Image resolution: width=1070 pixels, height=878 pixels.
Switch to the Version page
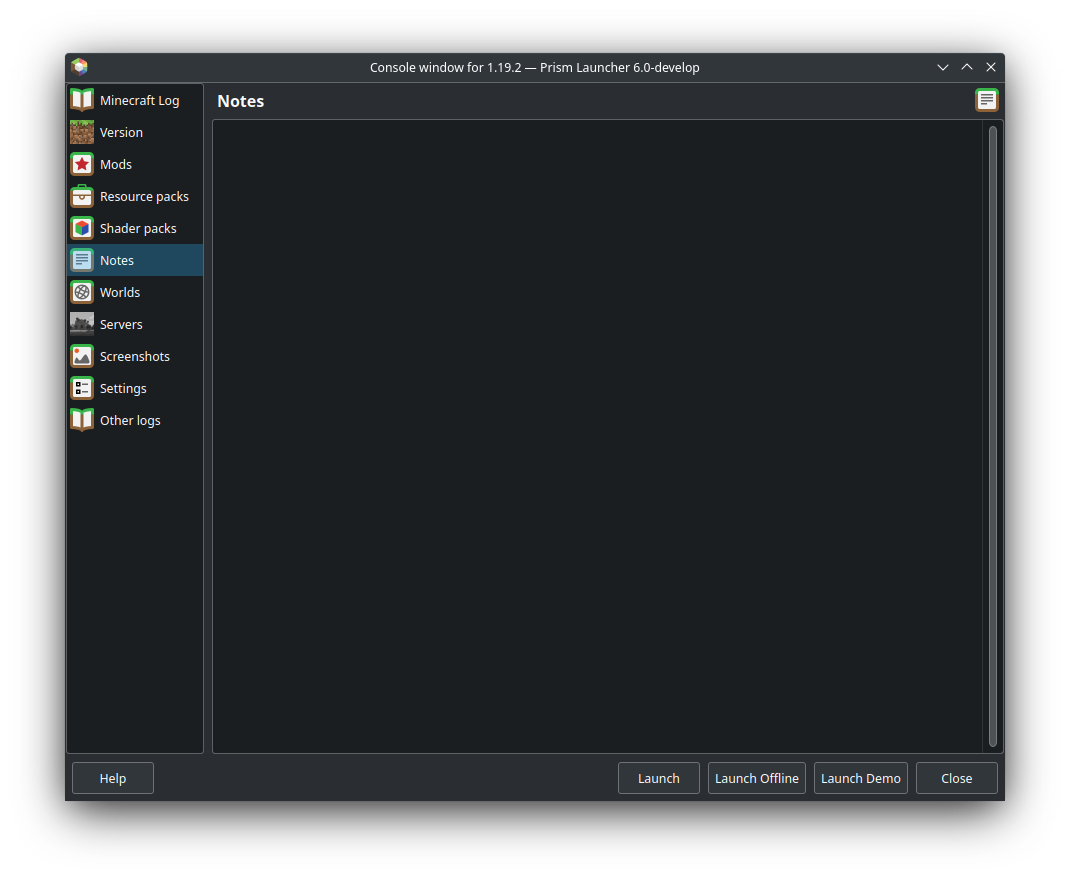coord(135,132)
